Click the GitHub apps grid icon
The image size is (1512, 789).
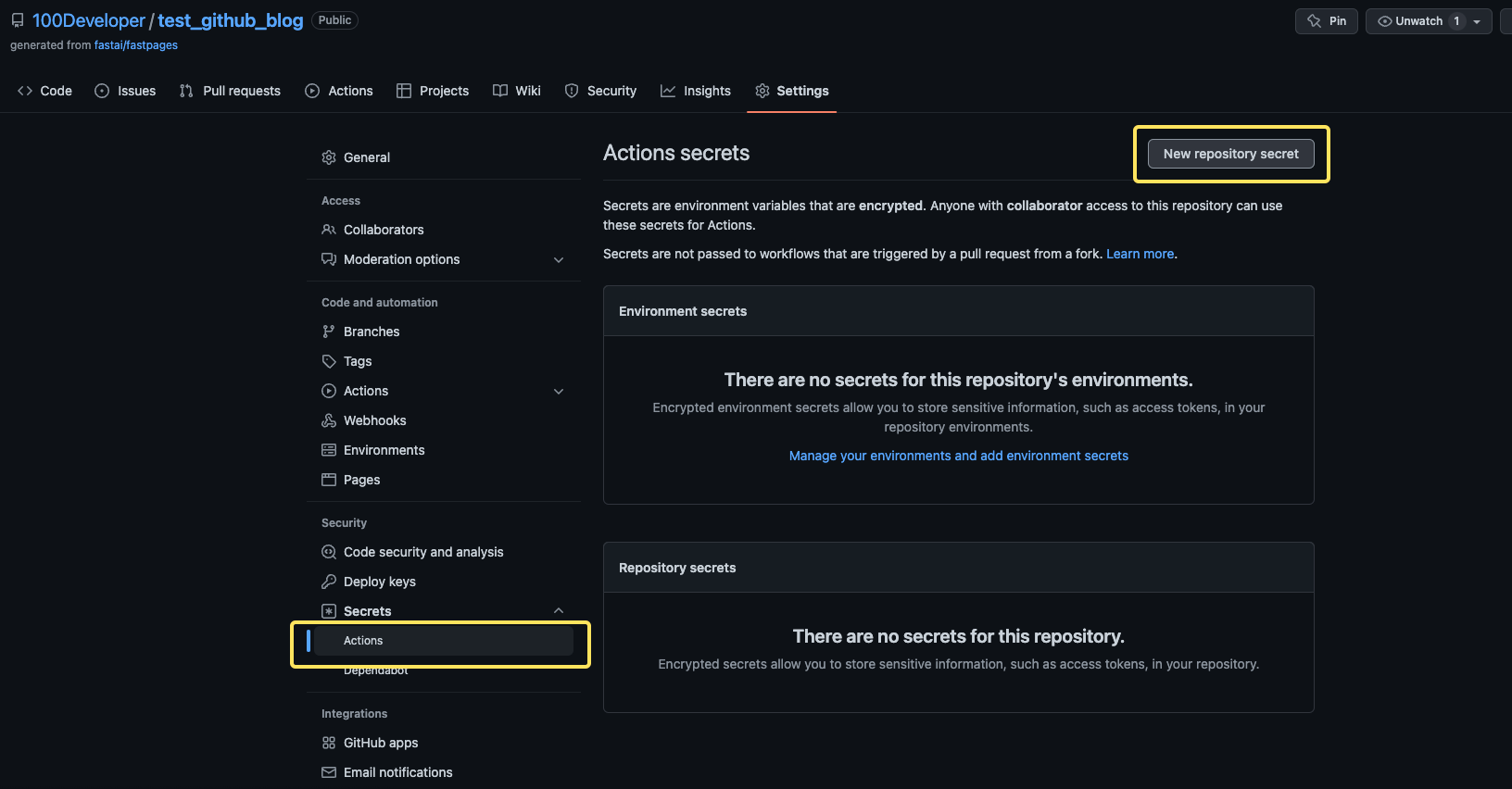point(329,743)
